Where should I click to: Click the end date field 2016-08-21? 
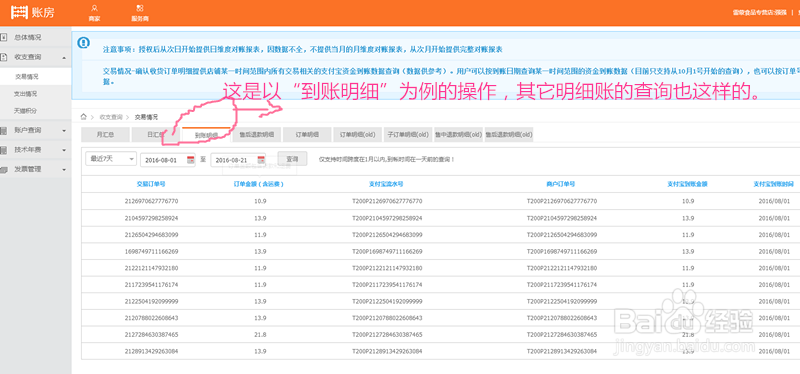click(238, 160)
